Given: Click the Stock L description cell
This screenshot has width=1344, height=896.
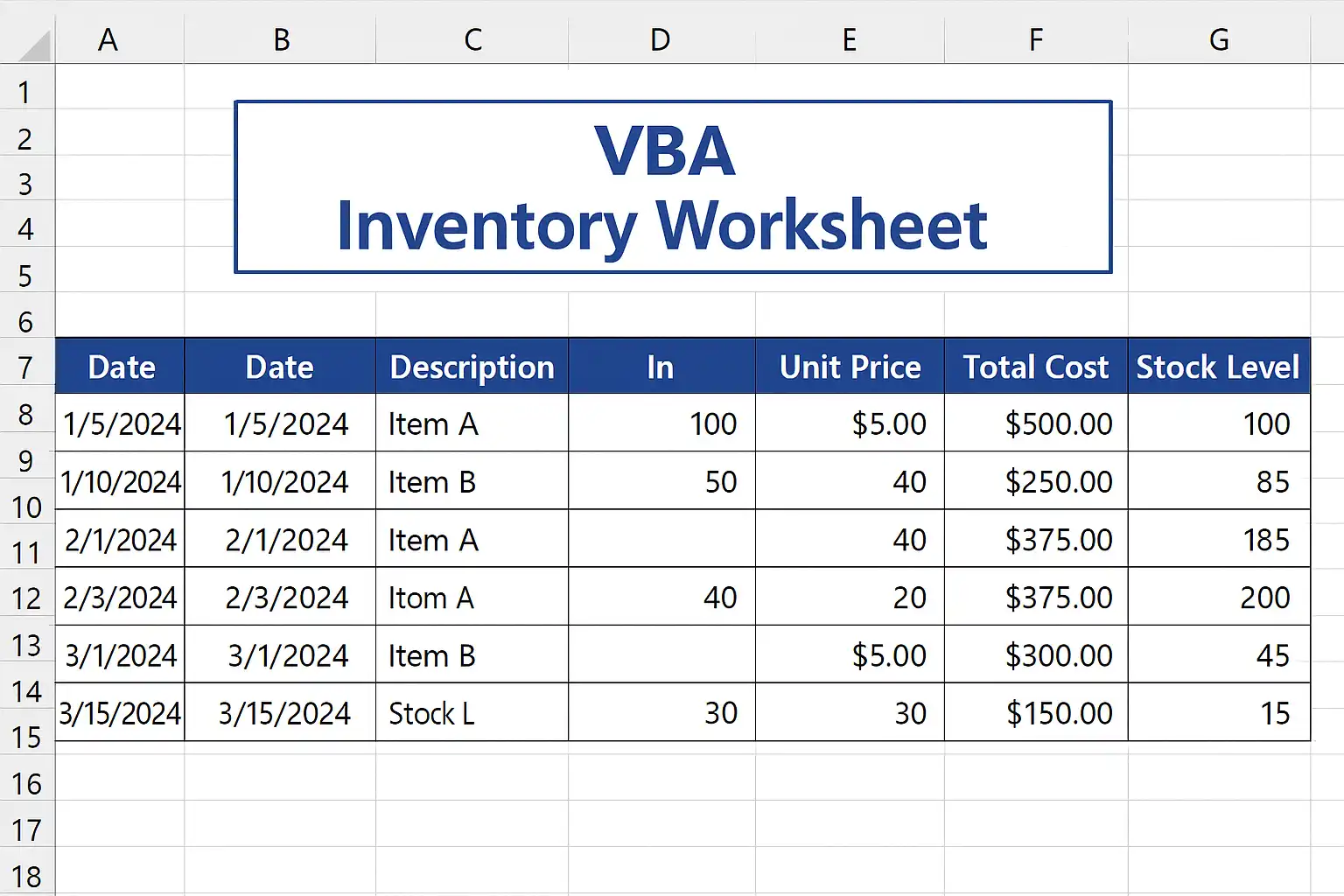Looking at the screenshot, I should pos(472,713).
